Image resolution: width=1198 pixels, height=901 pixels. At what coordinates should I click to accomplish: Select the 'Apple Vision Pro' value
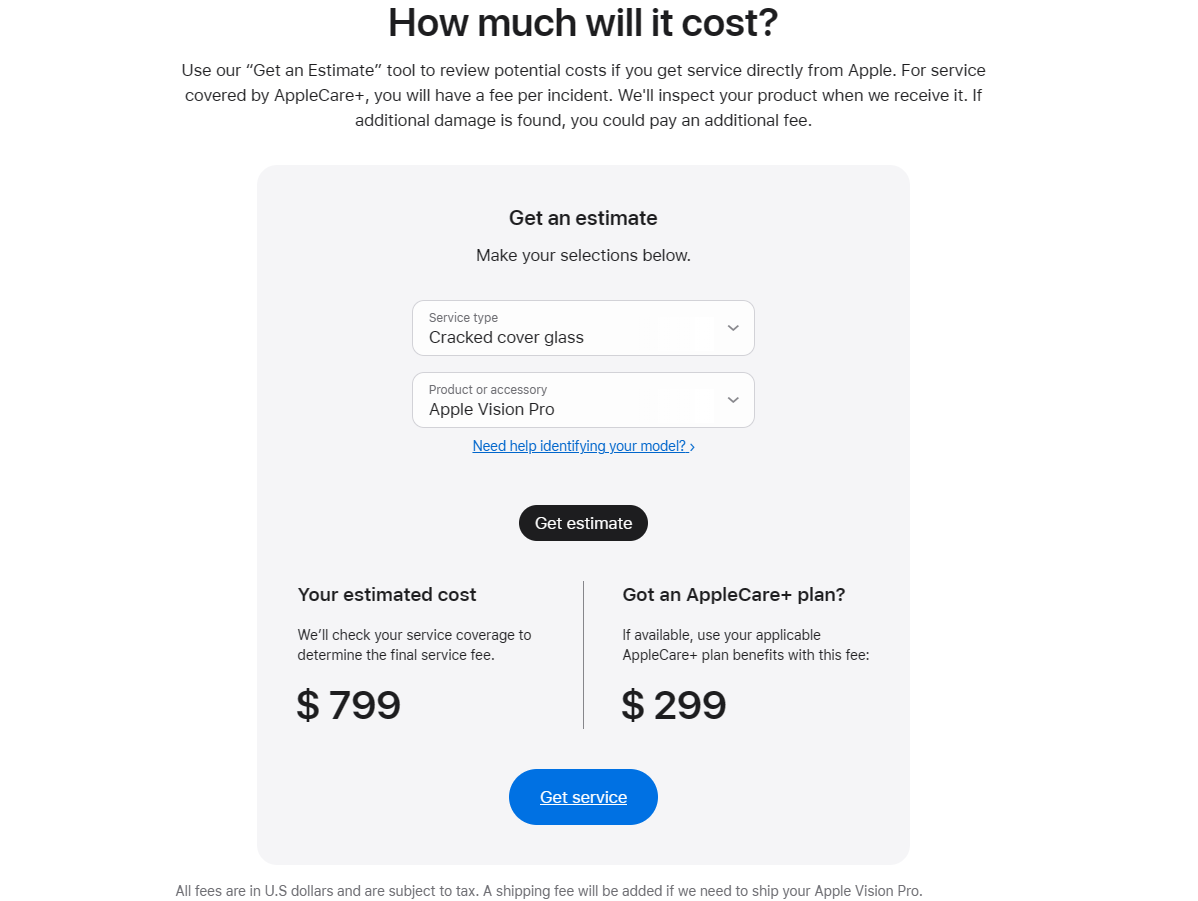(491, 410)
